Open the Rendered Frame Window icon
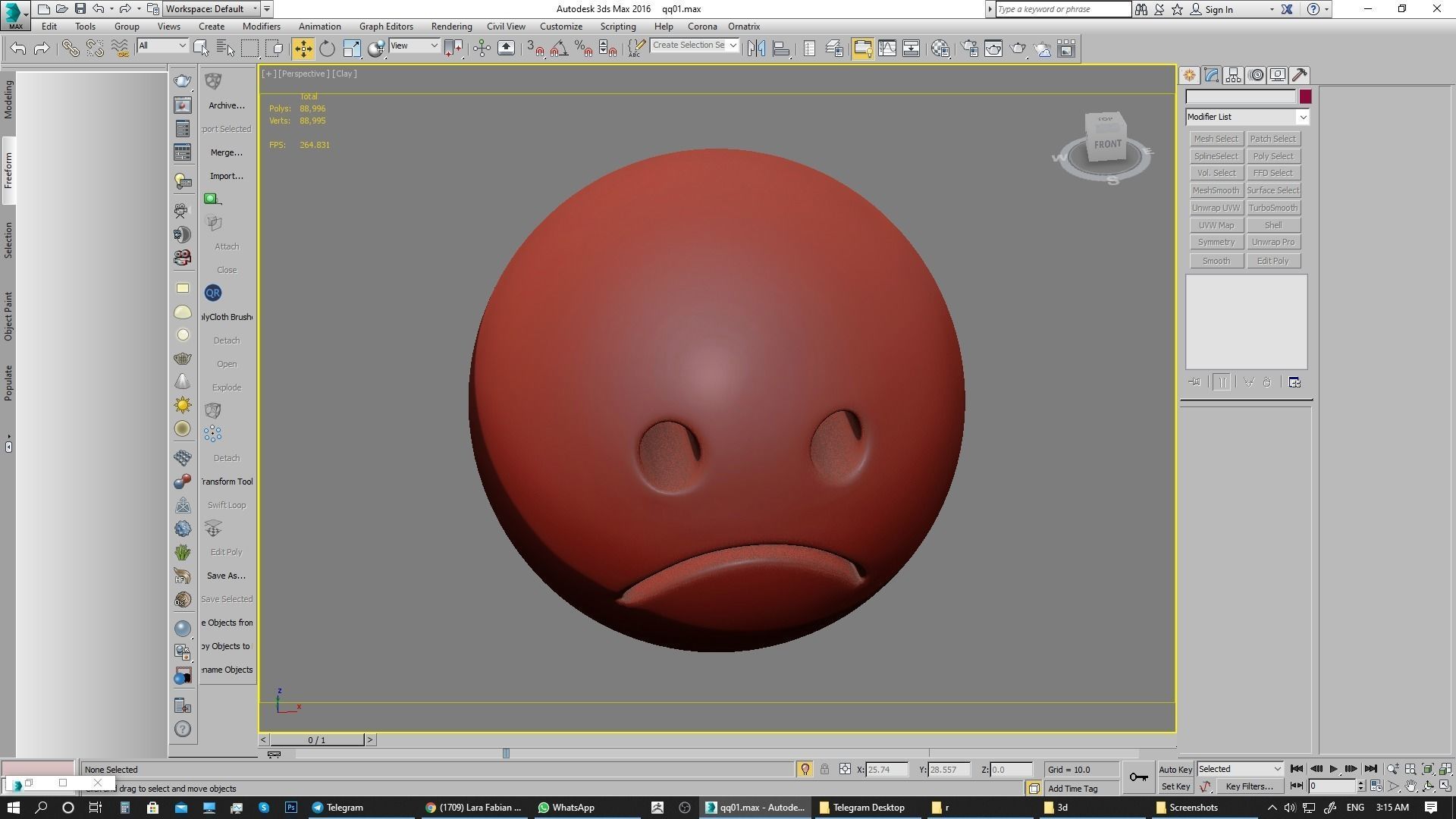This screenshot has height=819, width=1456. coord(993,49)
